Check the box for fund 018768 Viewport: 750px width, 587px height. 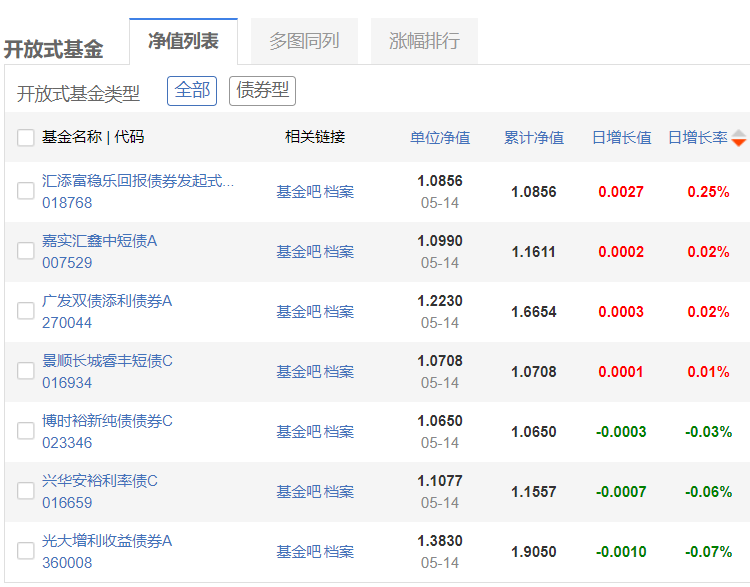coord(25,190)
